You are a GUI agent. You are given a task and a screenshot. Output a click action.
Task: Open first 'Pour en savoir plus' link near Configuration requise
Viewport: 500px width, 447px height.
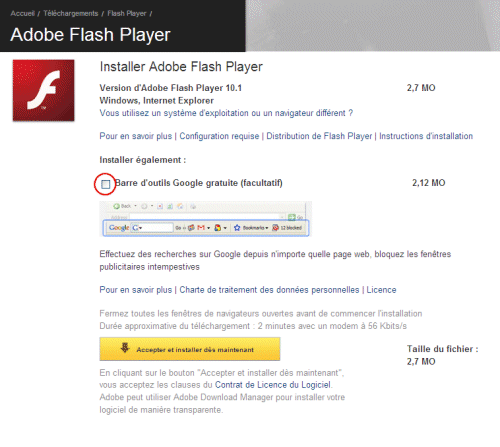(136, 136)
